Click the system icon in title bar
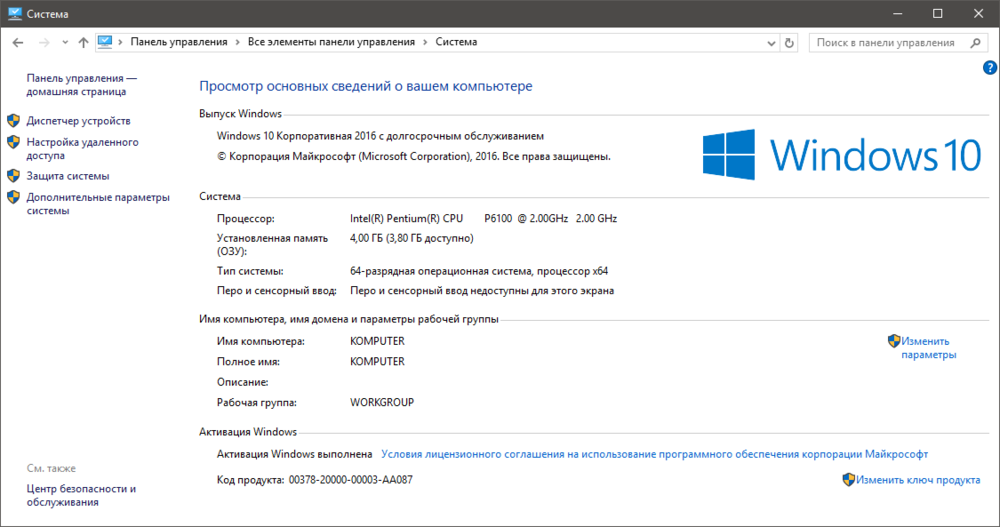 14,13
